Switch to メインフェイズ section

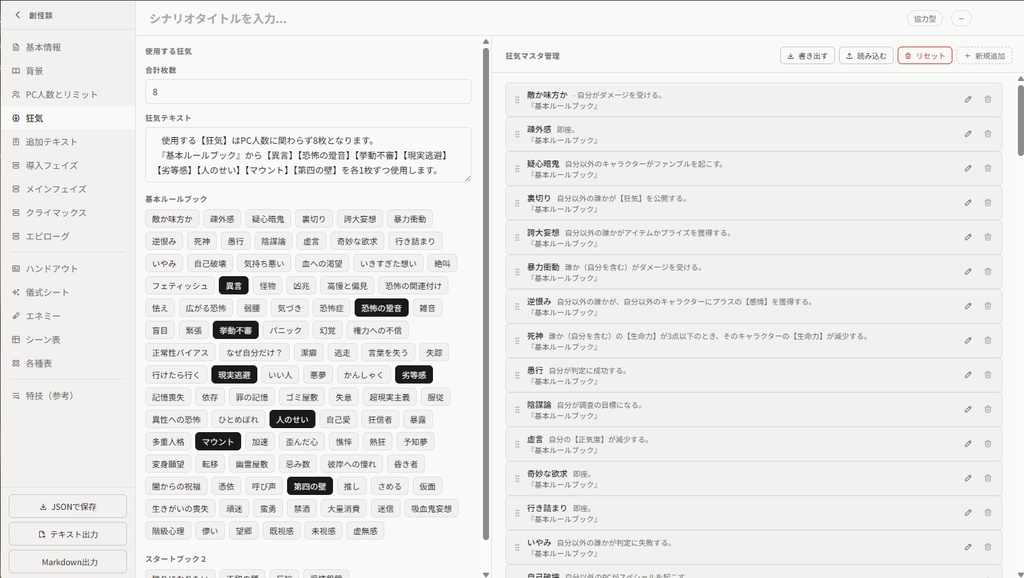coord(68,189)
